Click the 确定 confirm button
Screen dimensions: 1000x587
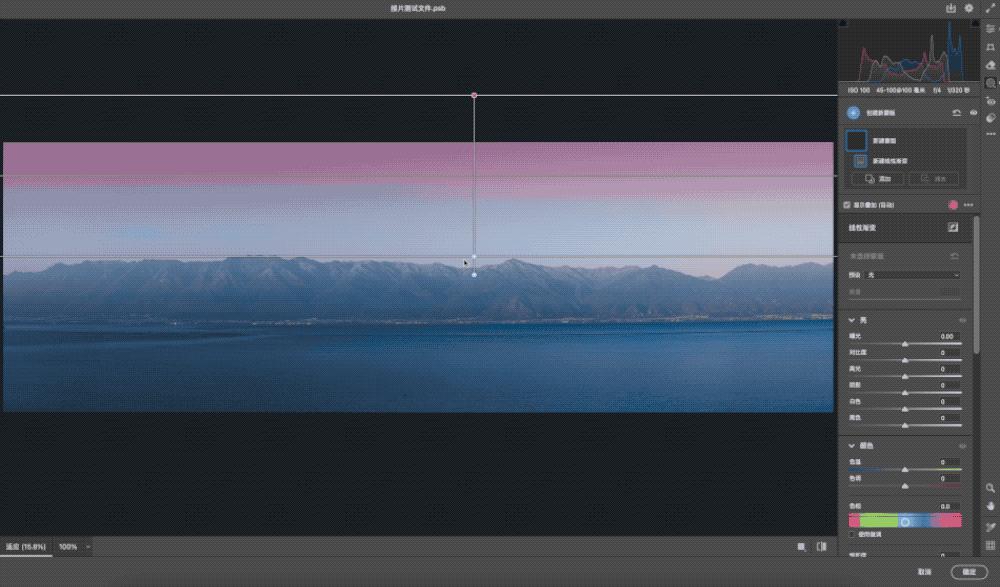pyautogui.click(x=969, y=572)
